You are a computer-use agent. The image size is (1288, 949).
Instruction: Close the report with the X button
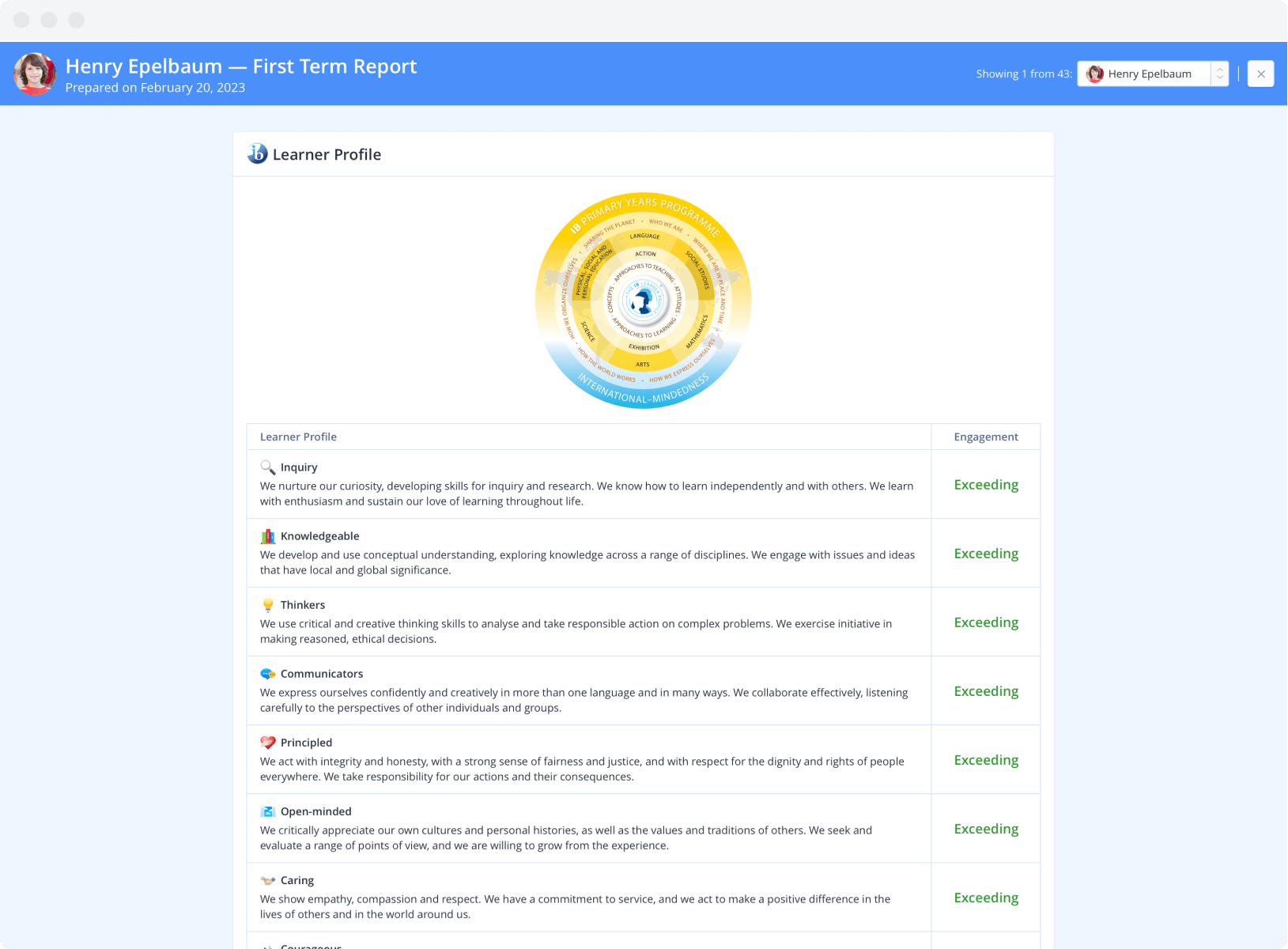[1260, 74]
